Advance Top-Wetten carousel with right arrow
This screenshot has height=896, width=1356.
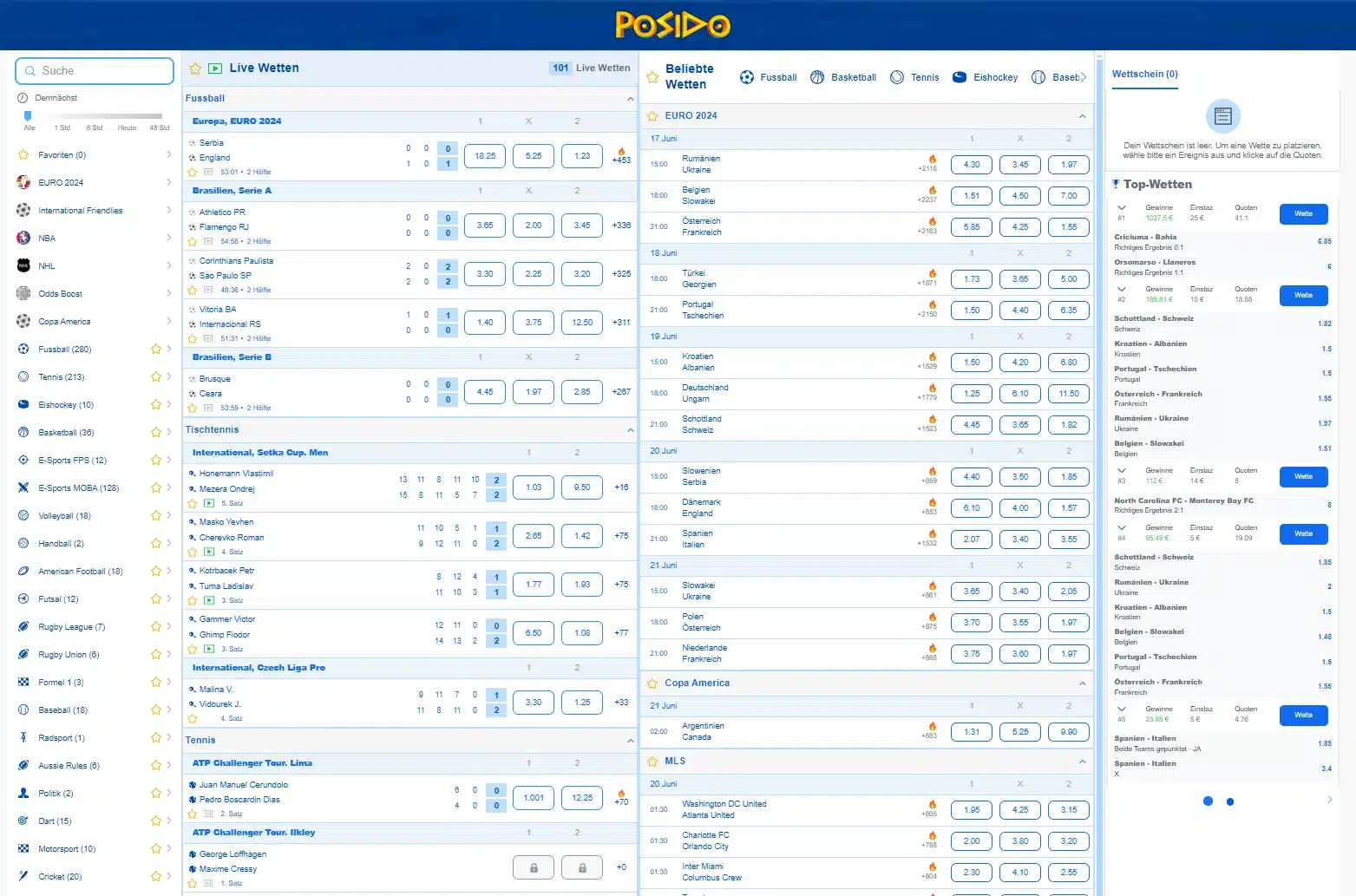point(1329,800)
